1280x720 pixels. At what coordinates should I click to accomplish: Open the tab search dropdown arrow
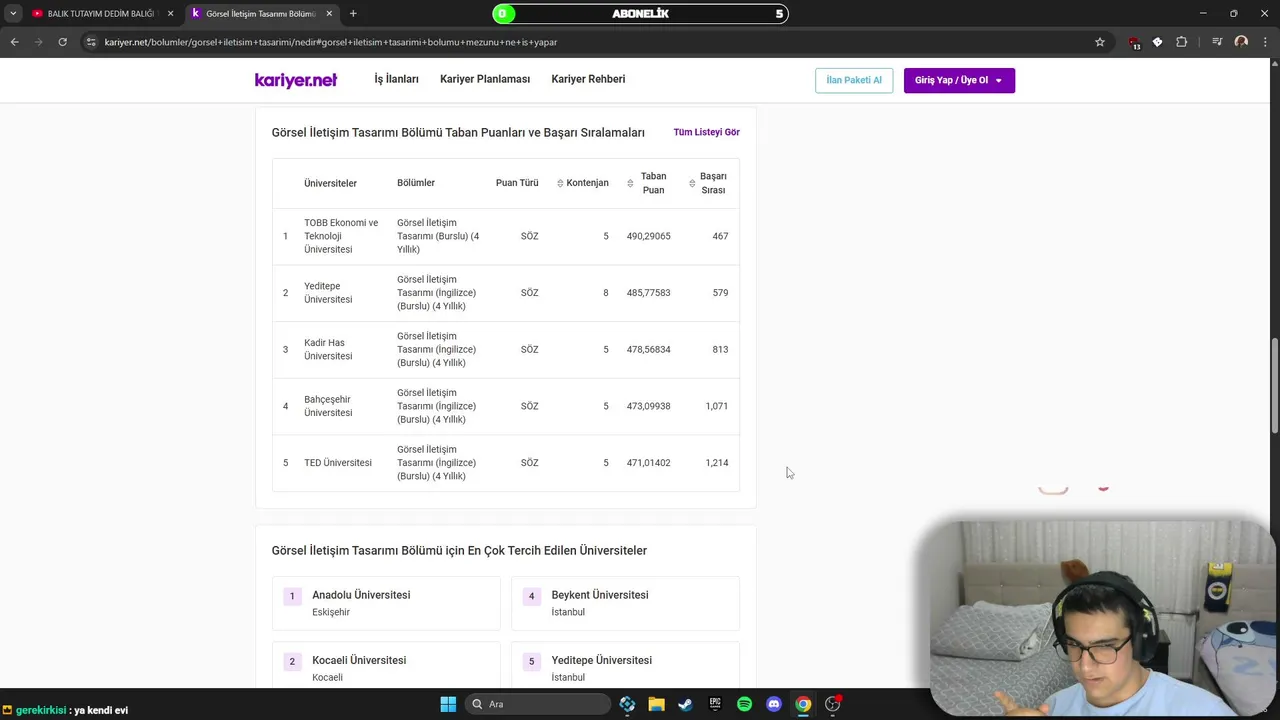(x=13, y=14)
